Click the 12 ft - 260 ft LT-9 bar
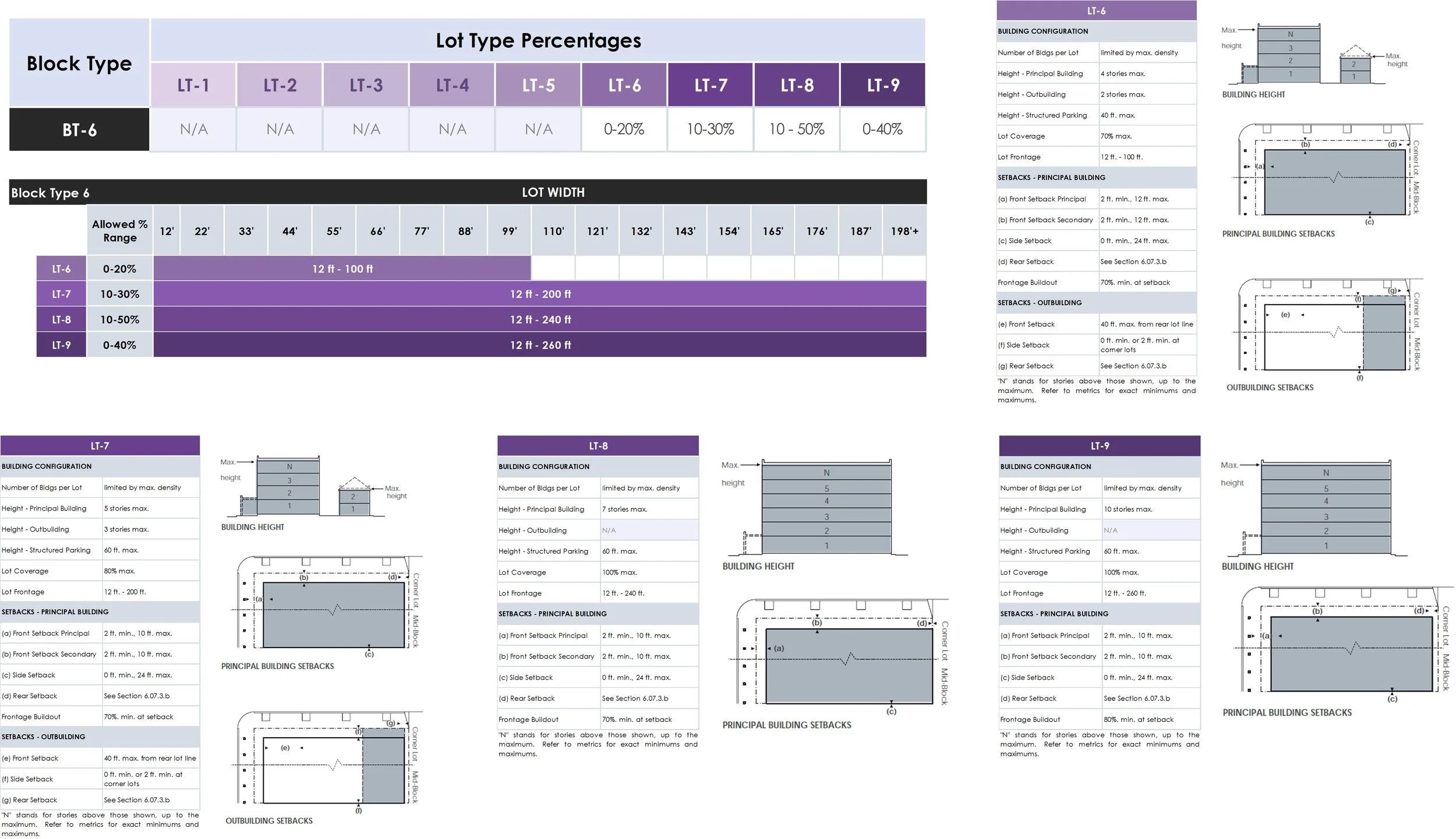 tap(540, 345)
